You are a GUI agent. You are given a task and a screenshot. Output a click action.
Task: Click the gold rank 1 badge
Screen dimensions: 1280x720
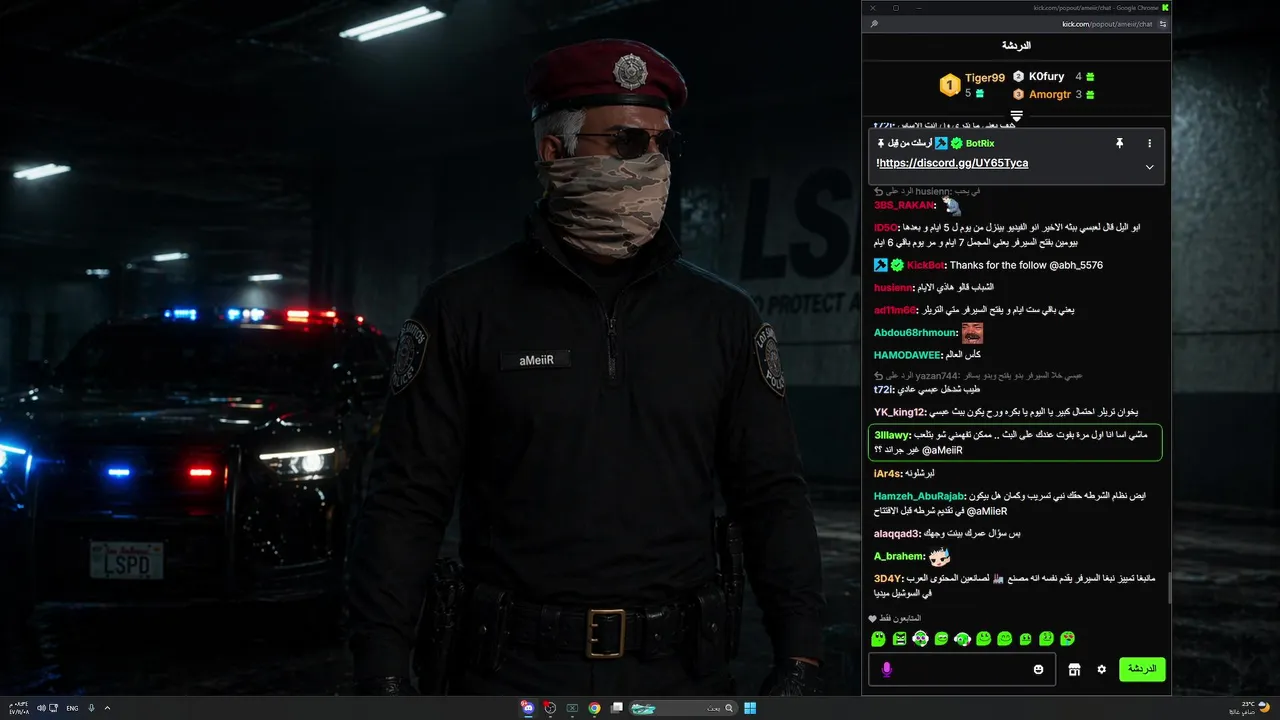coord(949,86)
